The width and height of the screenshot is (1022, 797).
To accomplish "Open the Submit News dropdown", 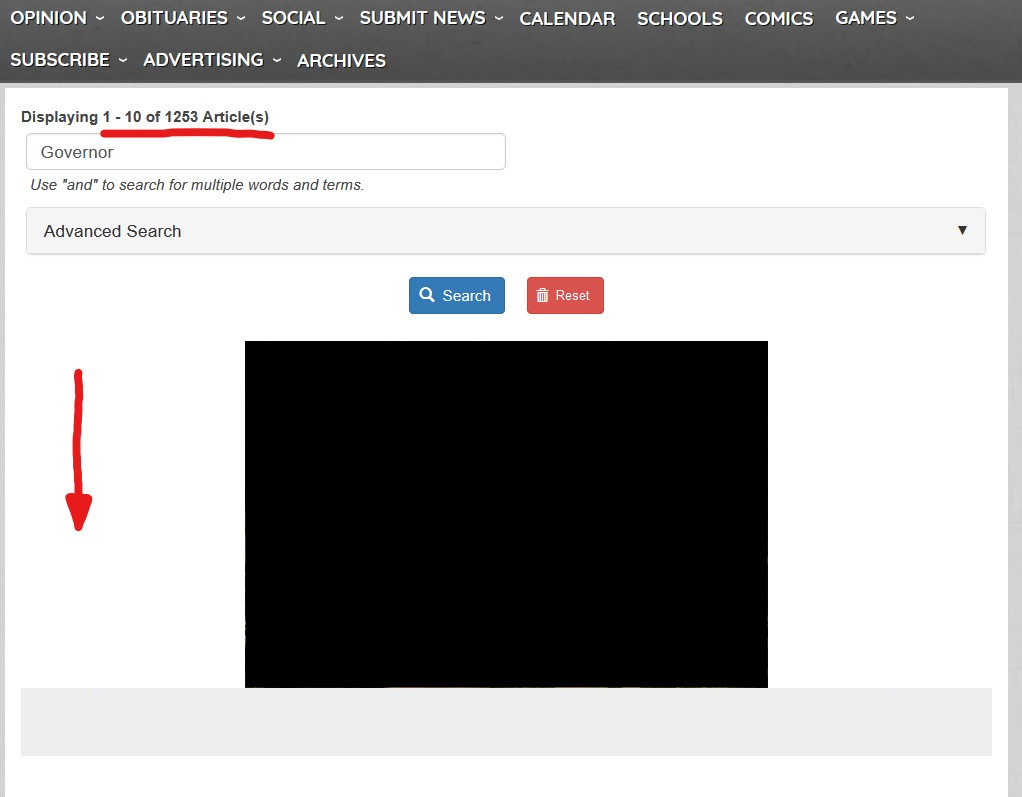I will click(431, 18).
